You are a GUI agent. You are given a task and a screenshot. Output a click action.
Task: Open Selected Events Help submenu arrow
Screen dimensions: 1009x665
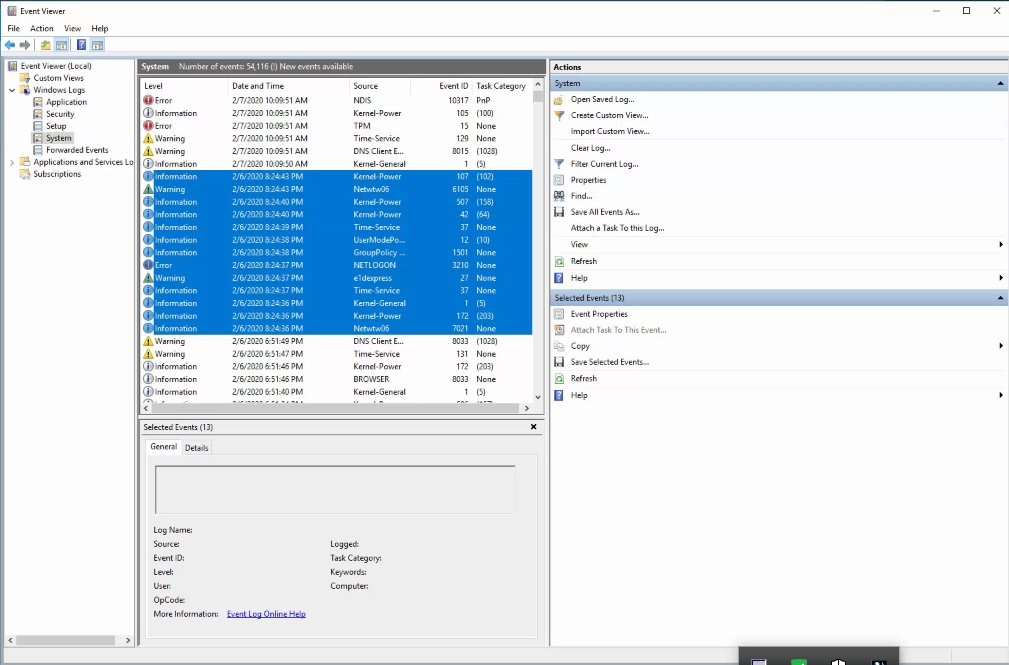(1001, 395)
